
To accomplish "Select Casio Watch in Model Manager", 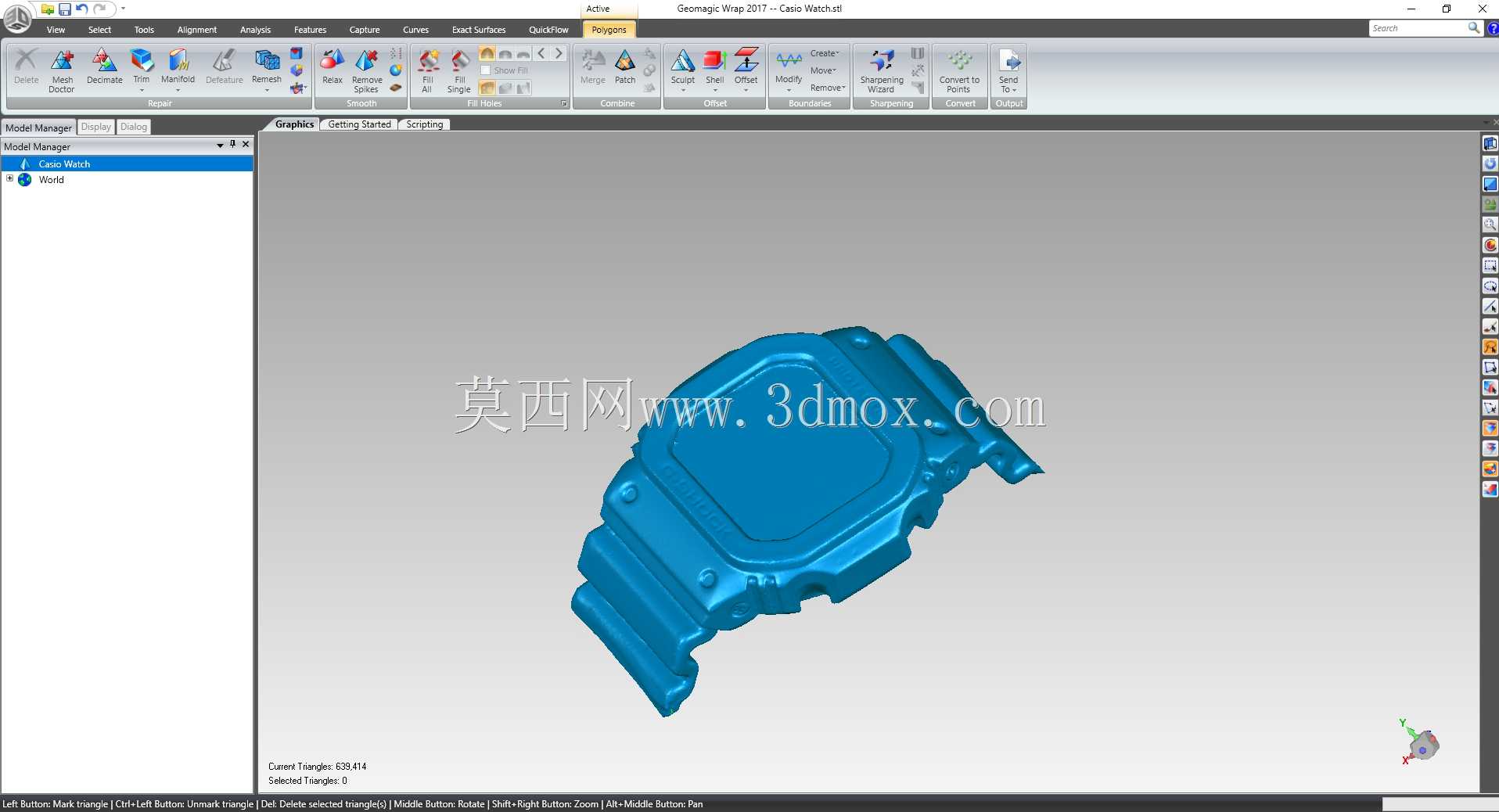I will 127,163.
